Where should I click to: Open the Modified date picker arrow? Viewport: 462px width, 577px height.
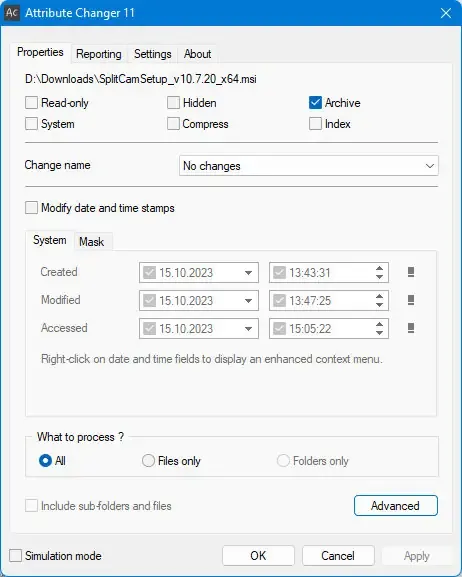coord(248,301)
